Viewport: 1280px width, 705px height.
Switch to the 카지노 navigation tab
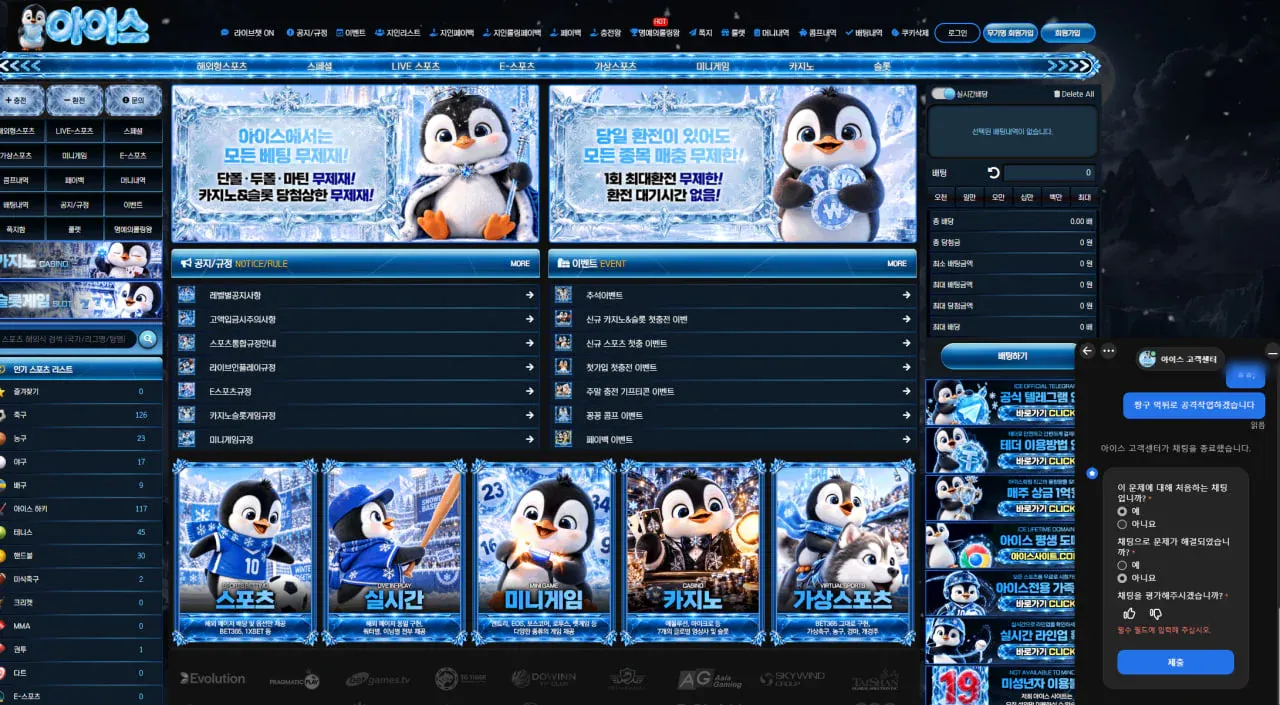tap(801, 66)
